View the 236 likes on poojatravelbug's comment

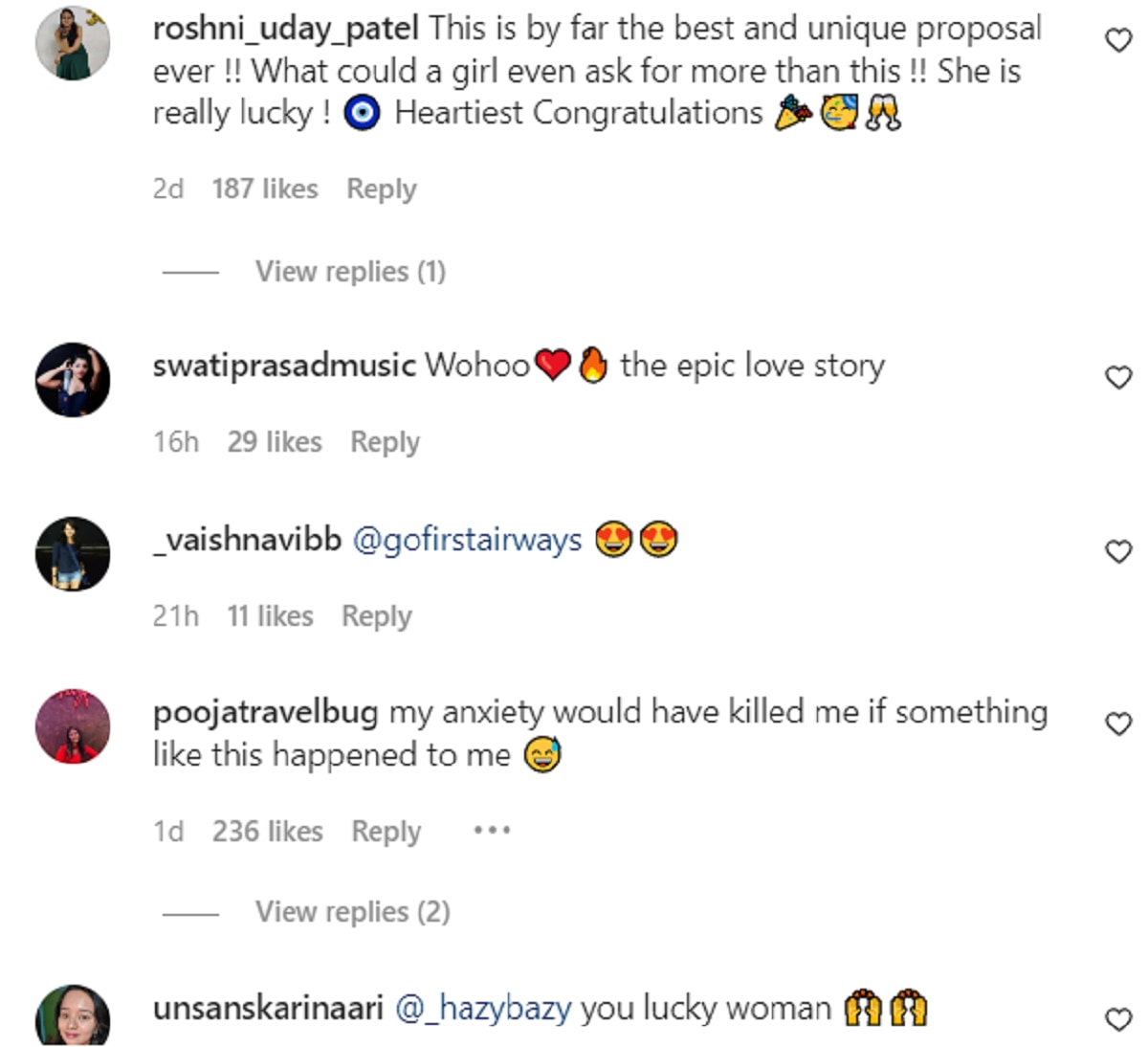[x=267, y=831]
